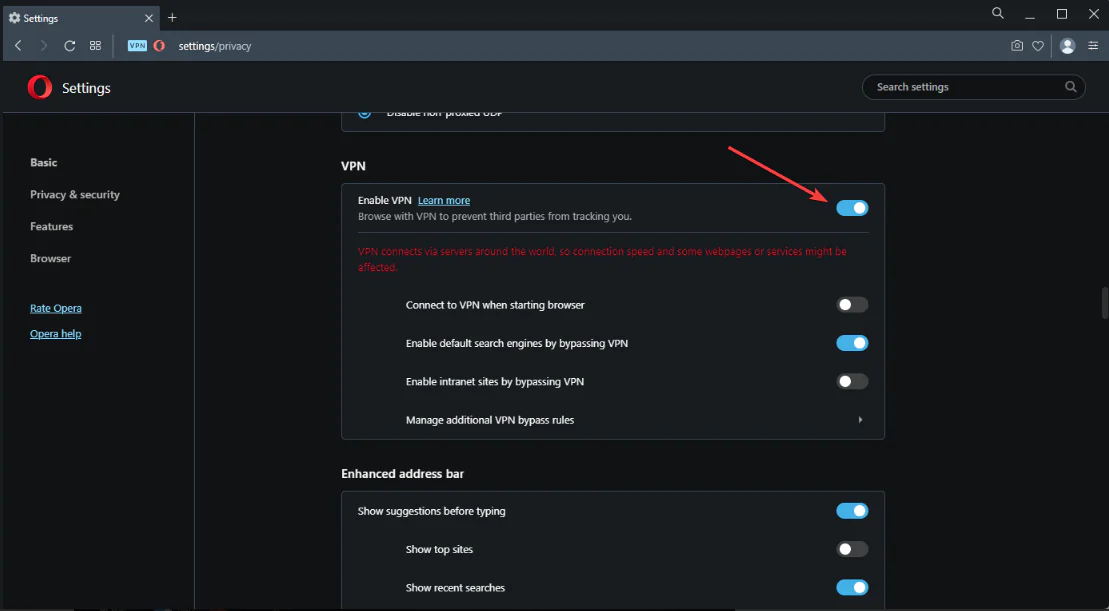Toggle Show top sites switch
The width and height of the screenshot is (1109, 611).
coord(852,549)
